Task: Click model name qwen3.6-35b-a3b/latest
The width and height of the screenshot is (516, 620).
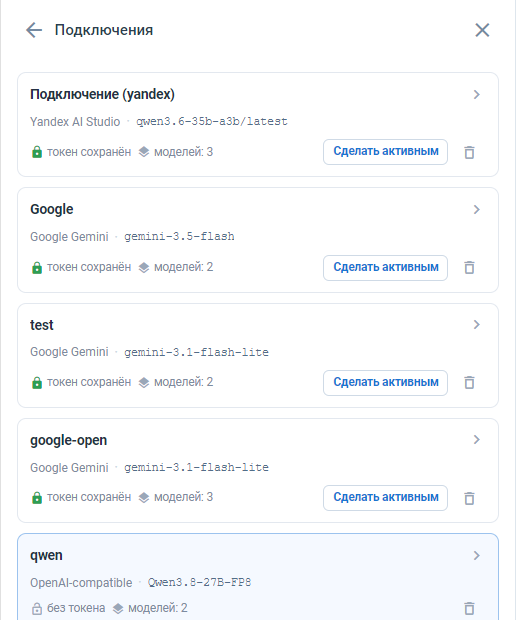Action: coord(212,121)
